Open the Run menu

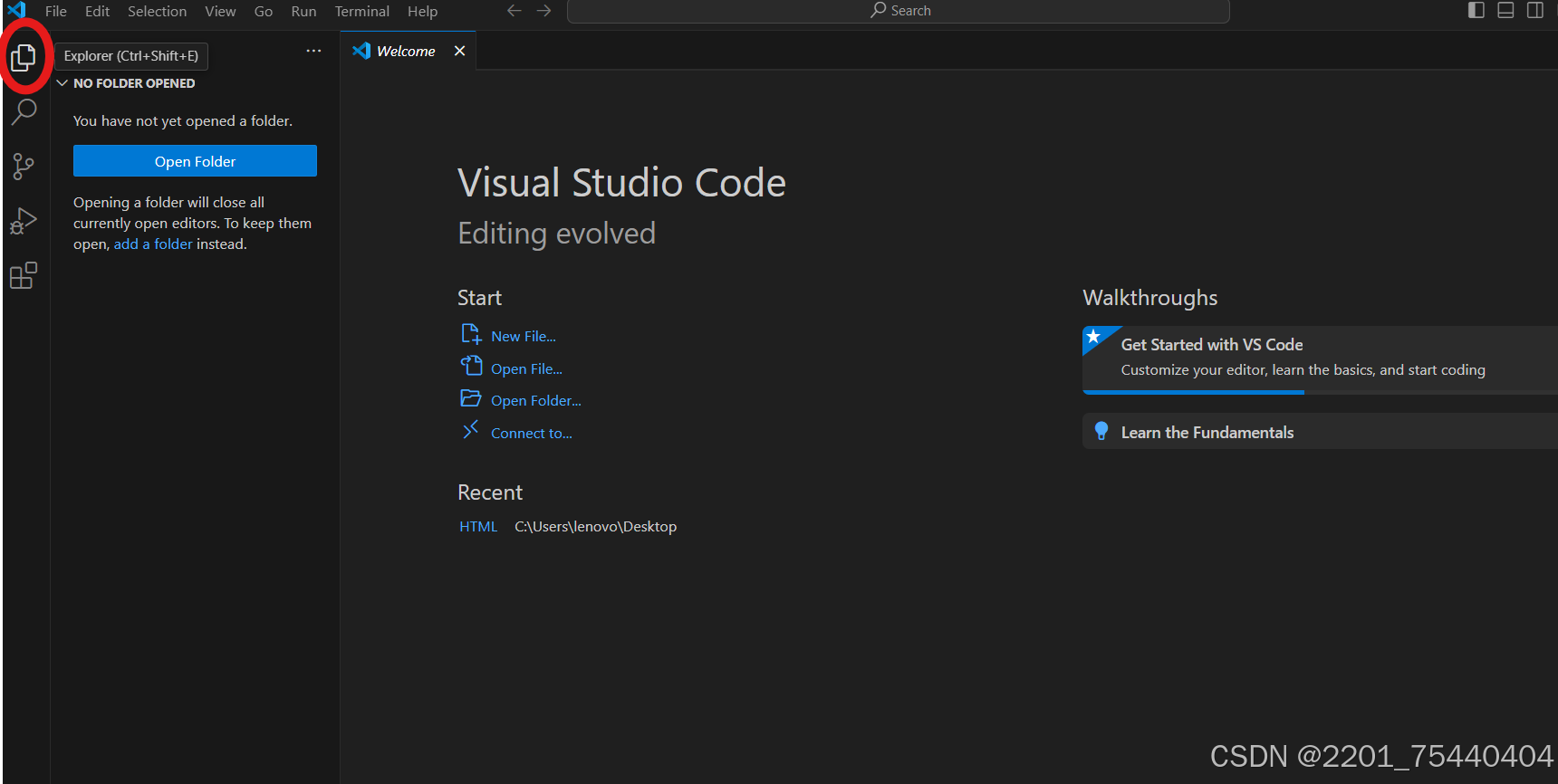[303, 11]
